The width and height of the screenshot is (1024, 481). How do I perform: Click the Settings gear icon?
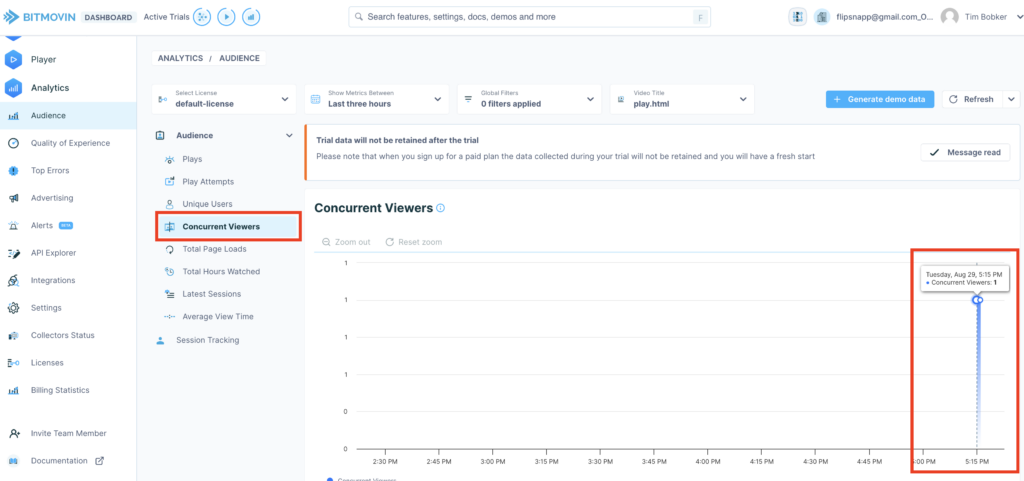point(13,307)
